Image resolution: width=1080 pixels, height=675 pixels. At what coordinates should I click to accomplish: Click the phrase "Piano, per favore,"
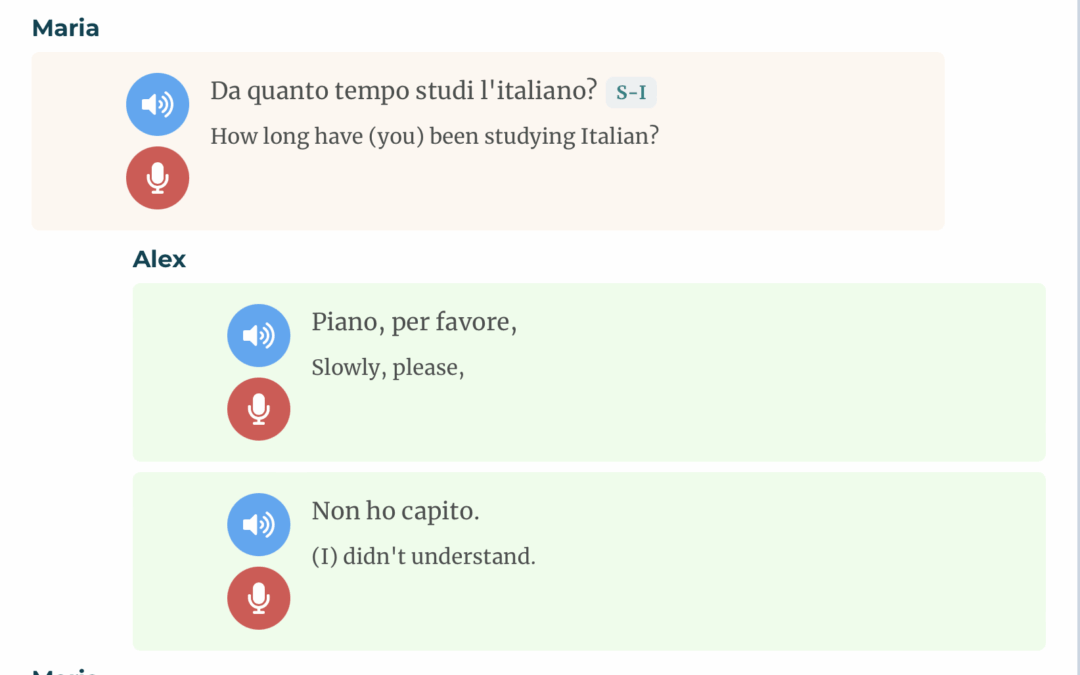(x=414, y=322)
